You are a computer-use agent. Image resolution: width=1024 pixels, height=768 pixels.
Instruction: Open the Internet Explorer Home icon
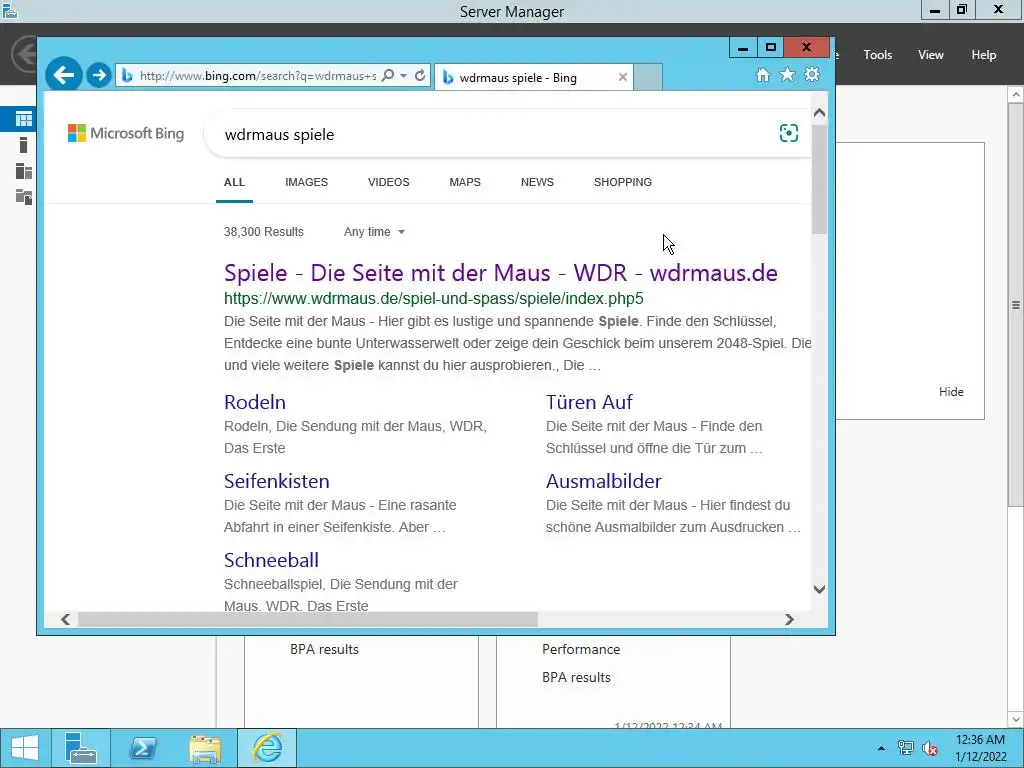(x=763, y=75)
